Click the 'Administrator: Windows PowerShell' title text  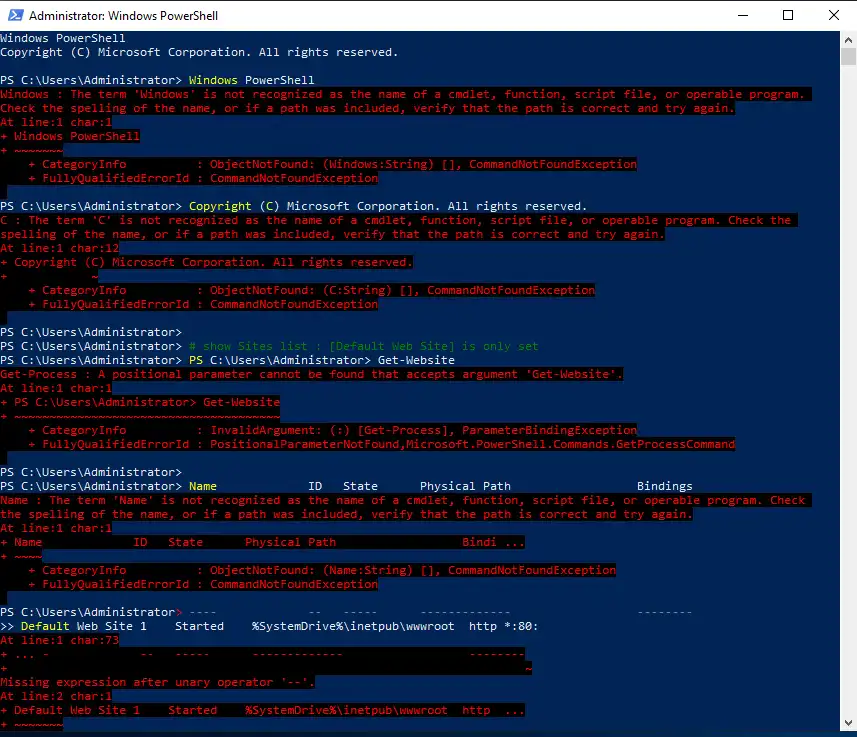[124, 16]
